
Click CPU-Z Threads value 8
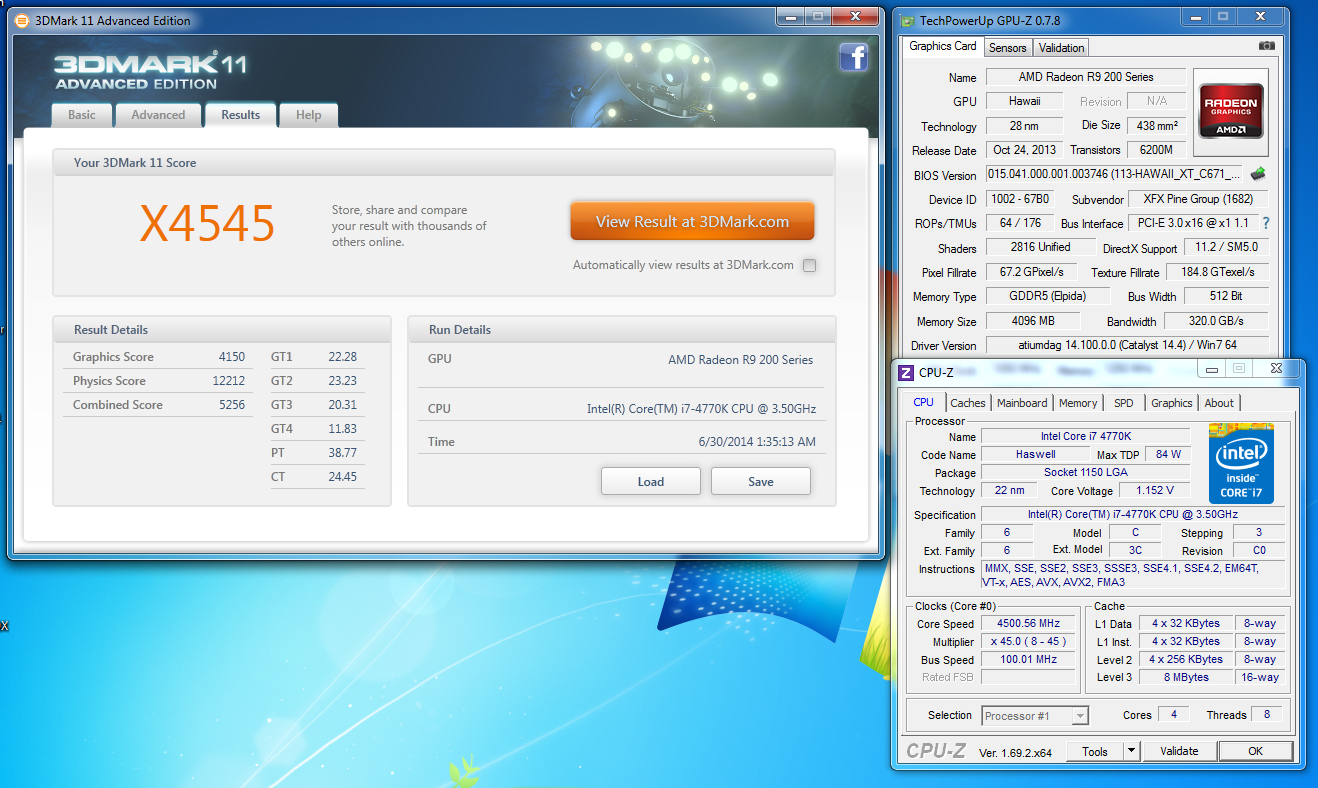pyautogui.click(x=1267, y=715)
